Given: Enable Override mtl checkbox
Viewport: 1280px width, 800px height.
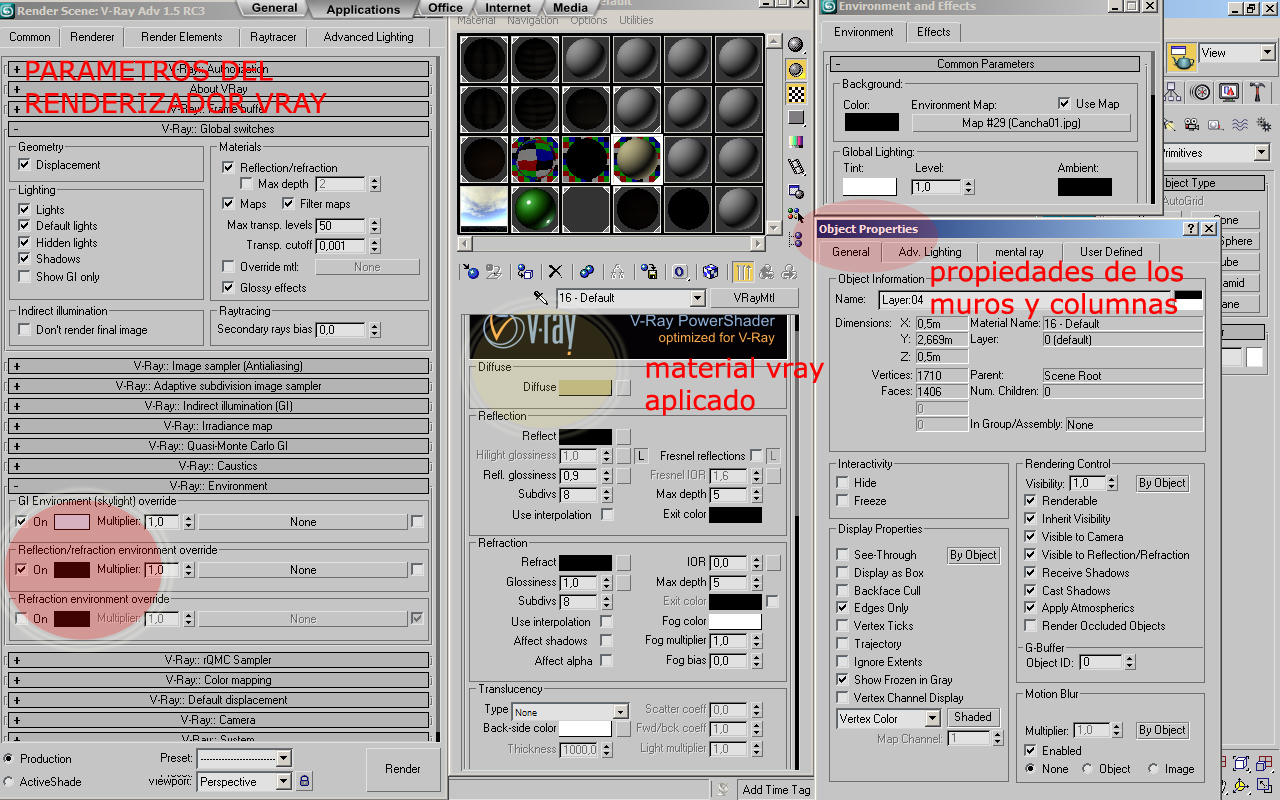Looking at the screenshot, I should click(x=228, y=267).
